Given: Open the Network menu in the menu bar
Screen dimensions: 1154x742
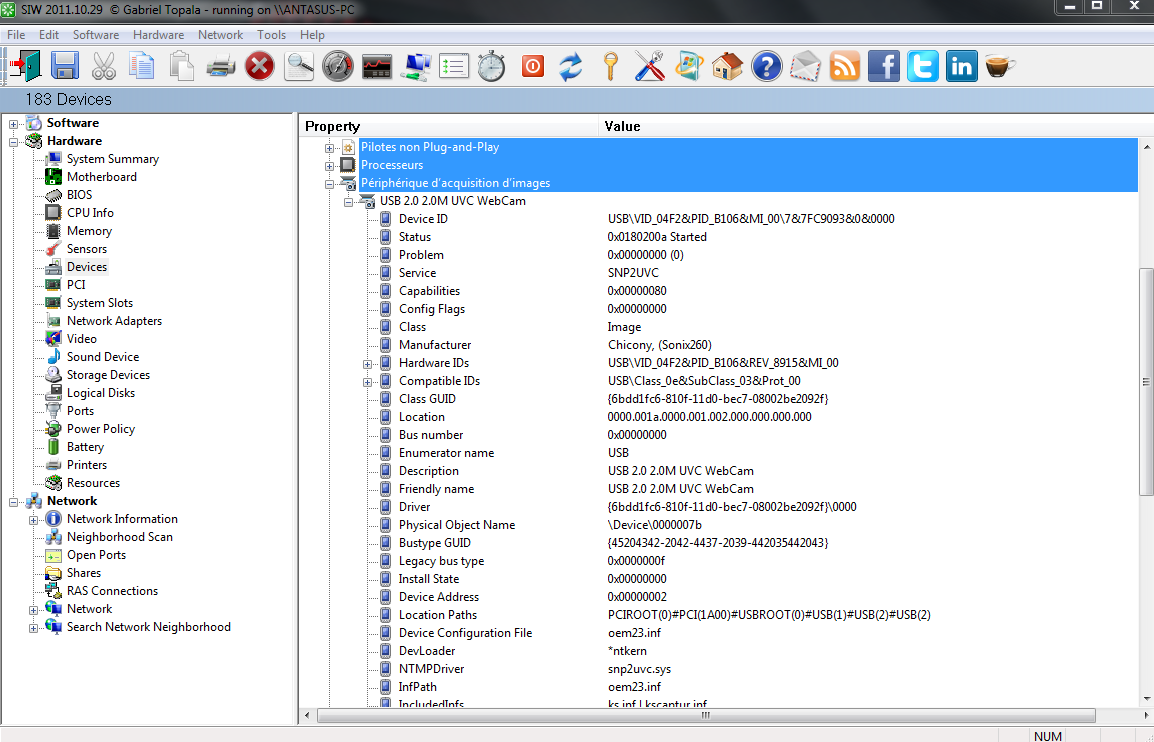Looking at the screenshot, I should point(220,35).
